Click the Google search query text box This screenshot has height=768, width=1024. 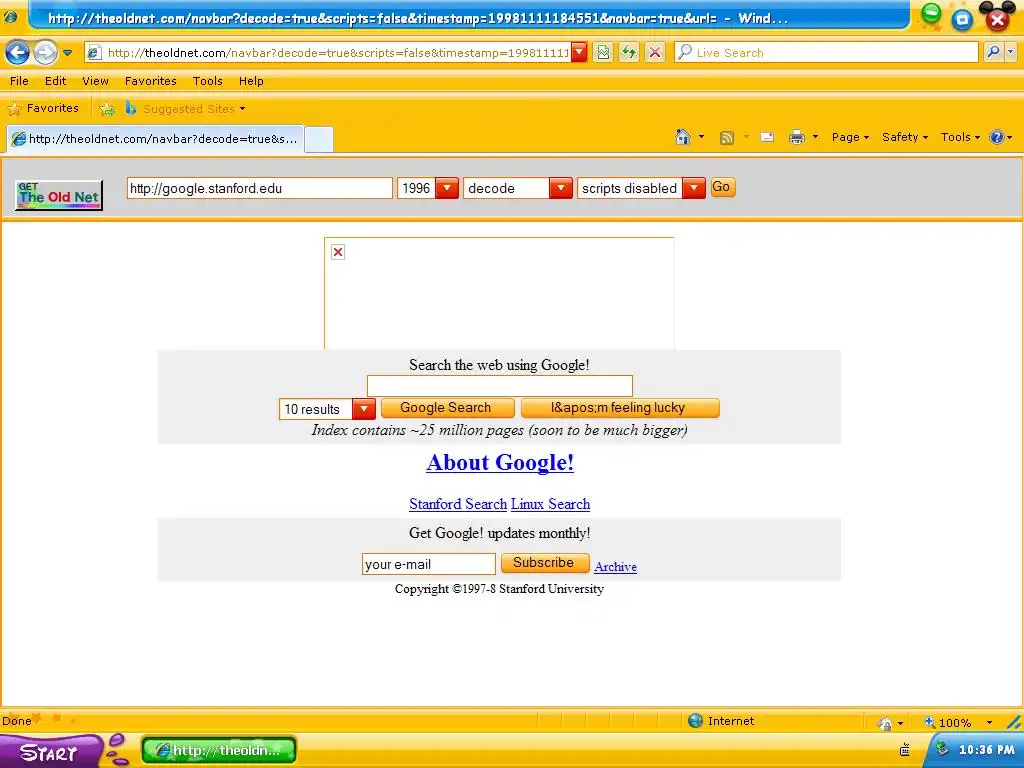(500, 385)
